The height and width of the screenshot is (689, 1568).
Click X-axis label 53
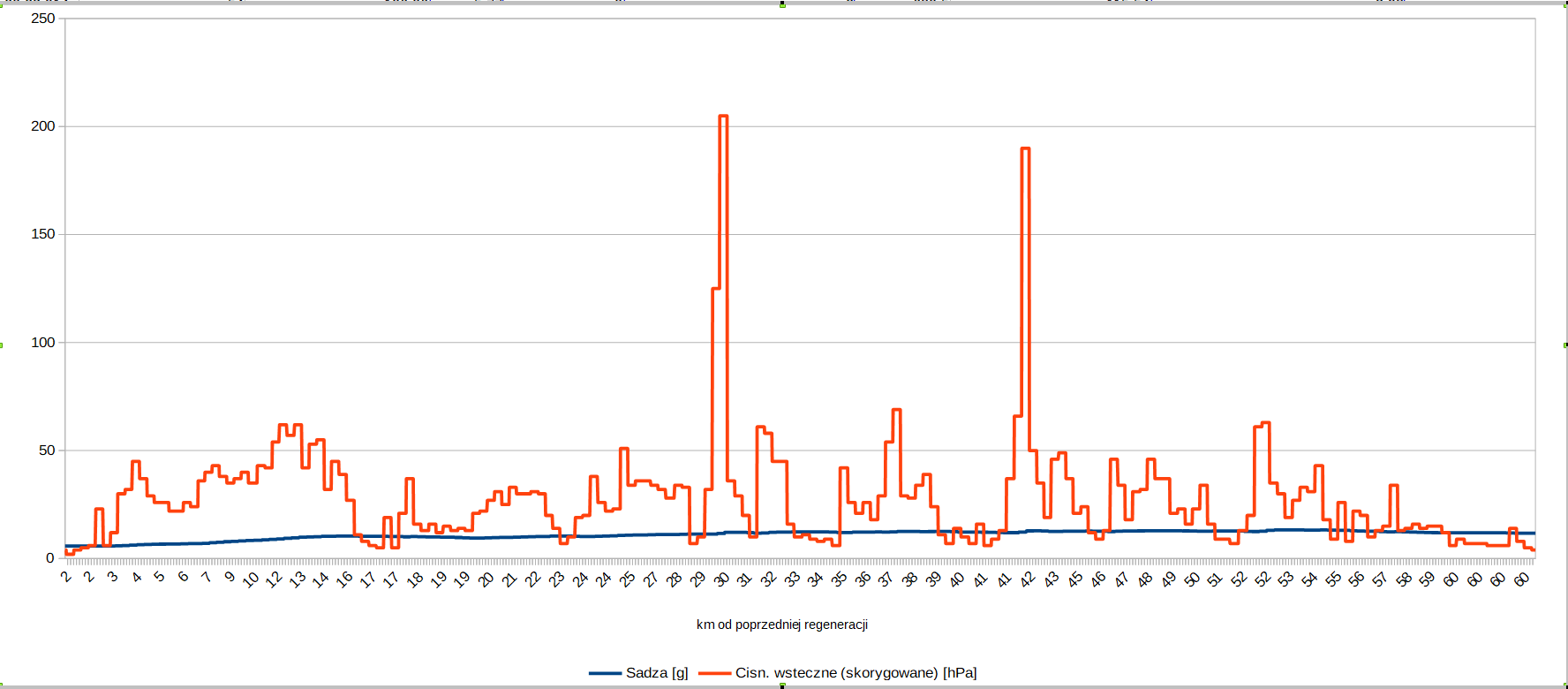pyautogui.click(x=1285, y=579)
